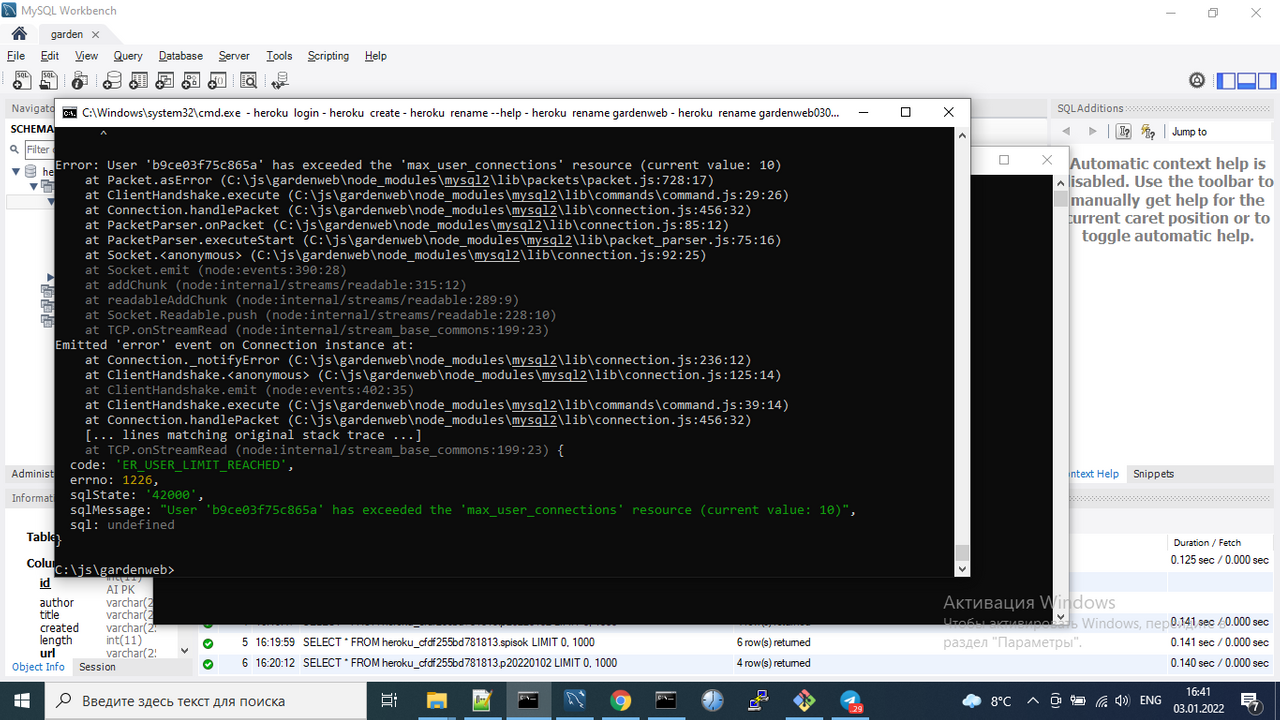Search table data toolbar icon
Screen dimensions: 1280x720
tap(249, 81)
